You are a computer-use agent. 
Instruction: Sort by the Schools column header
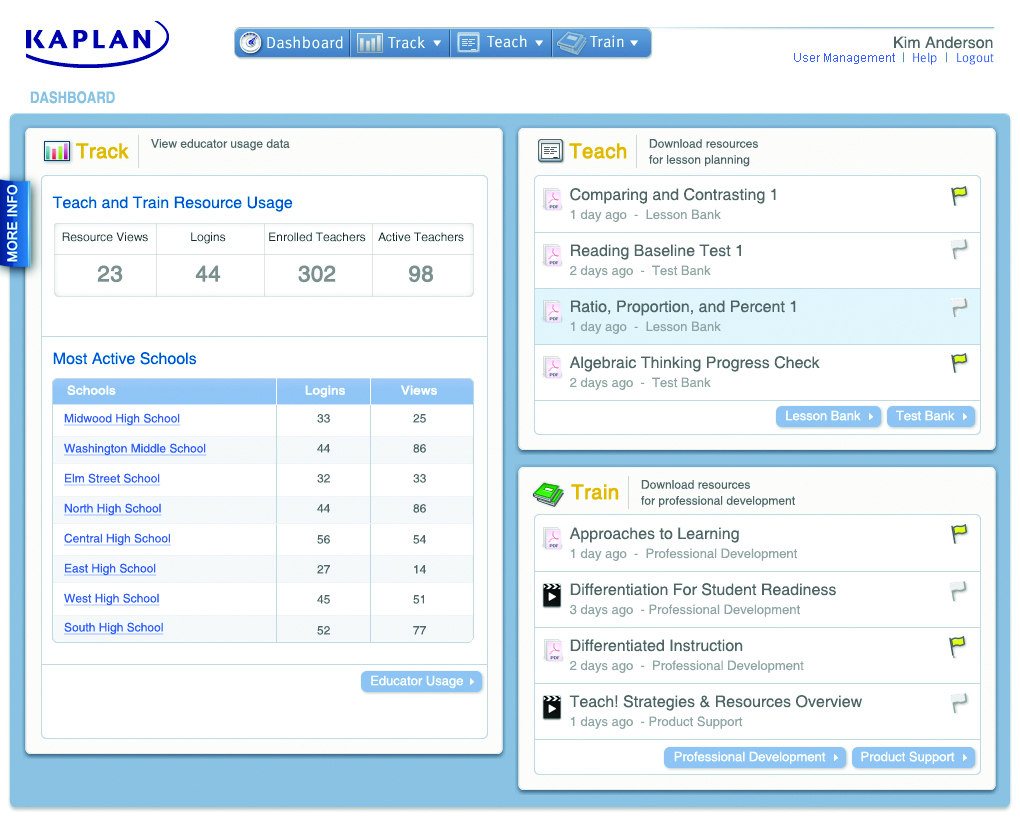[165, 391]
